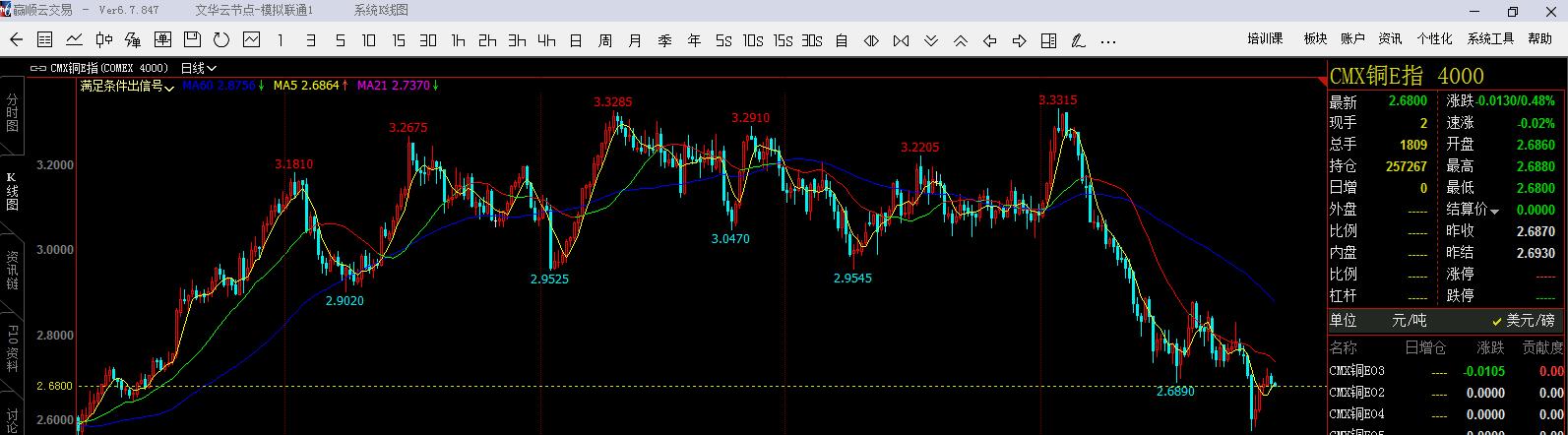
Task: Click the circular refresh icon
Action: tap(221, 40)
